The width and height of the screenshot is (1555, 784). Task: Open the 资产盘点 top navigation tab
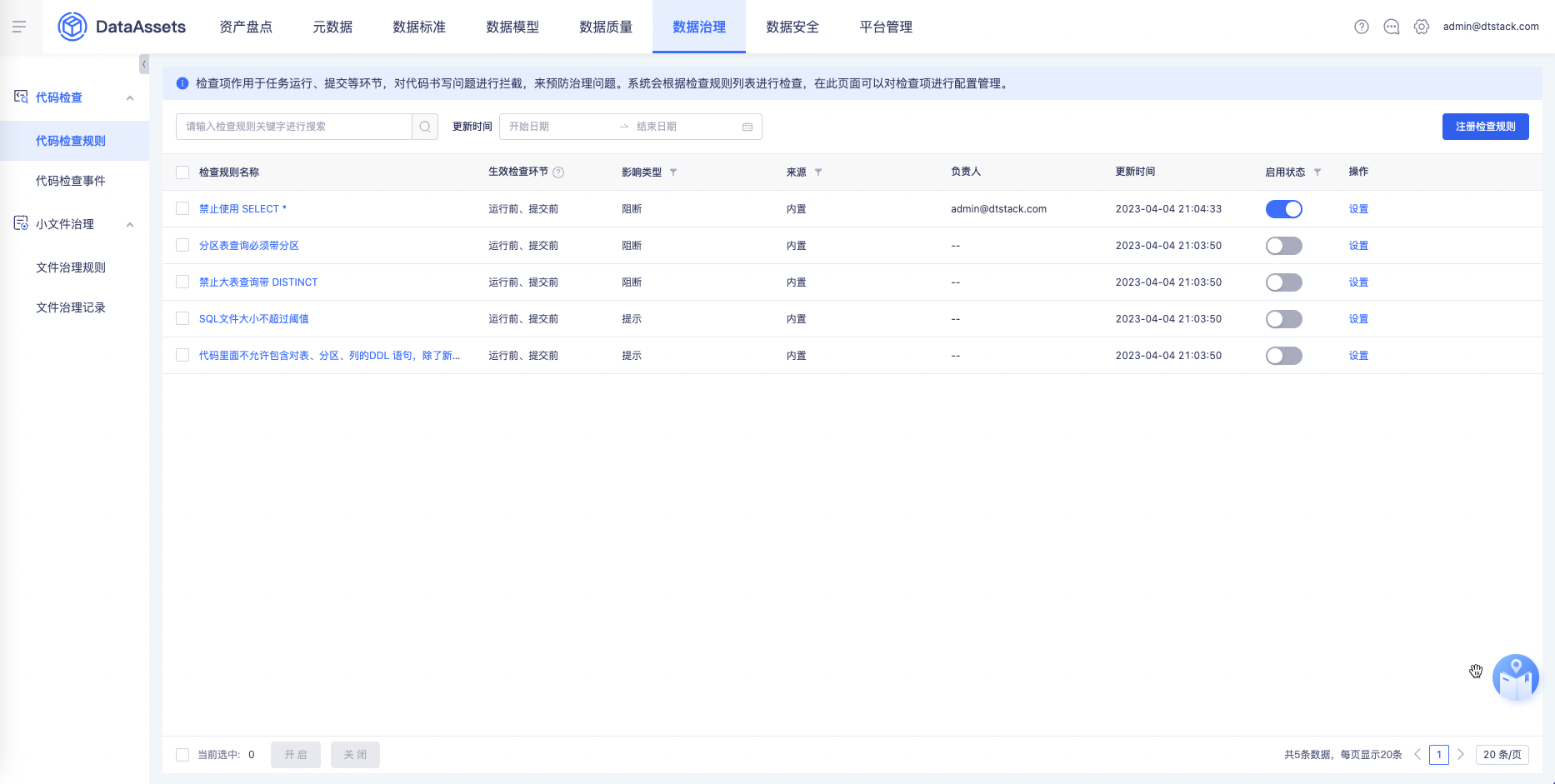[246, 27]
